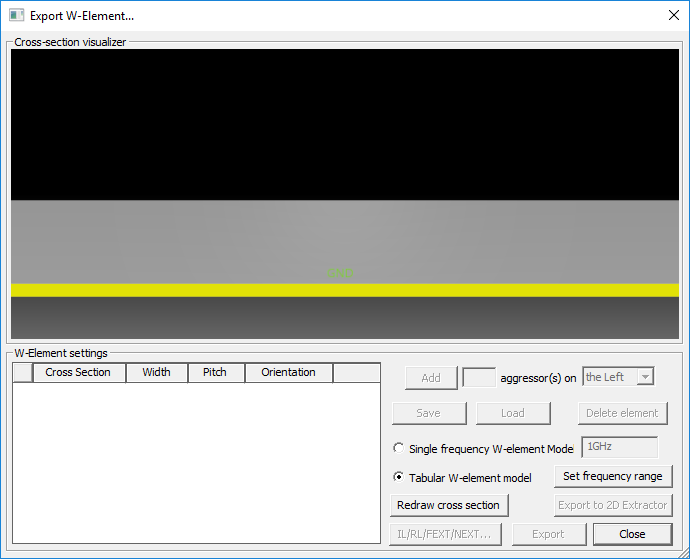This screenshot has width=690, height=559.
Task: Select Tabular W-element model radio button
Action: point(398,477)
